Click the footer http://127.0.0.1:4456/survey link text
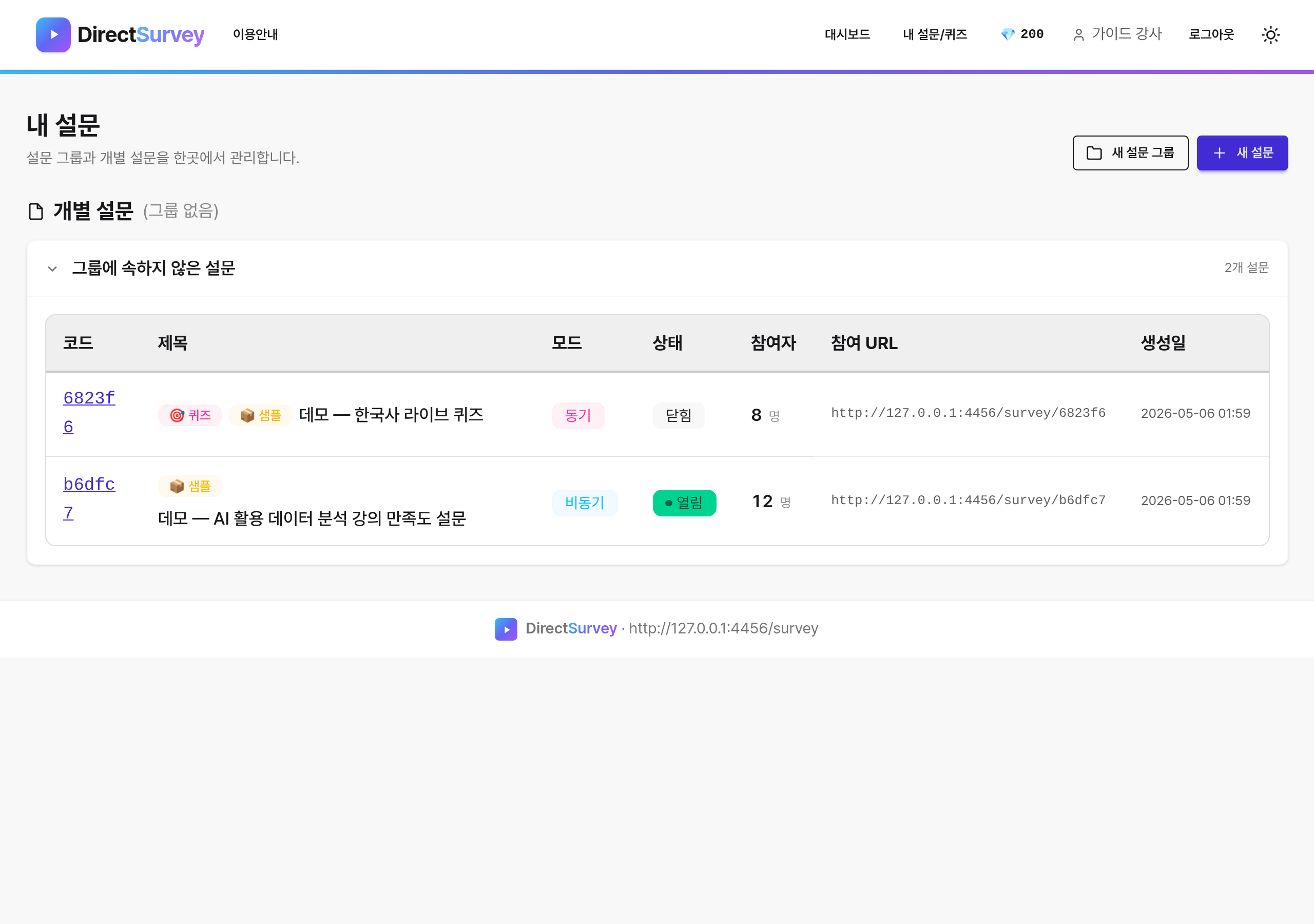This screenshot has height=924, width=1314. [723, 629]
